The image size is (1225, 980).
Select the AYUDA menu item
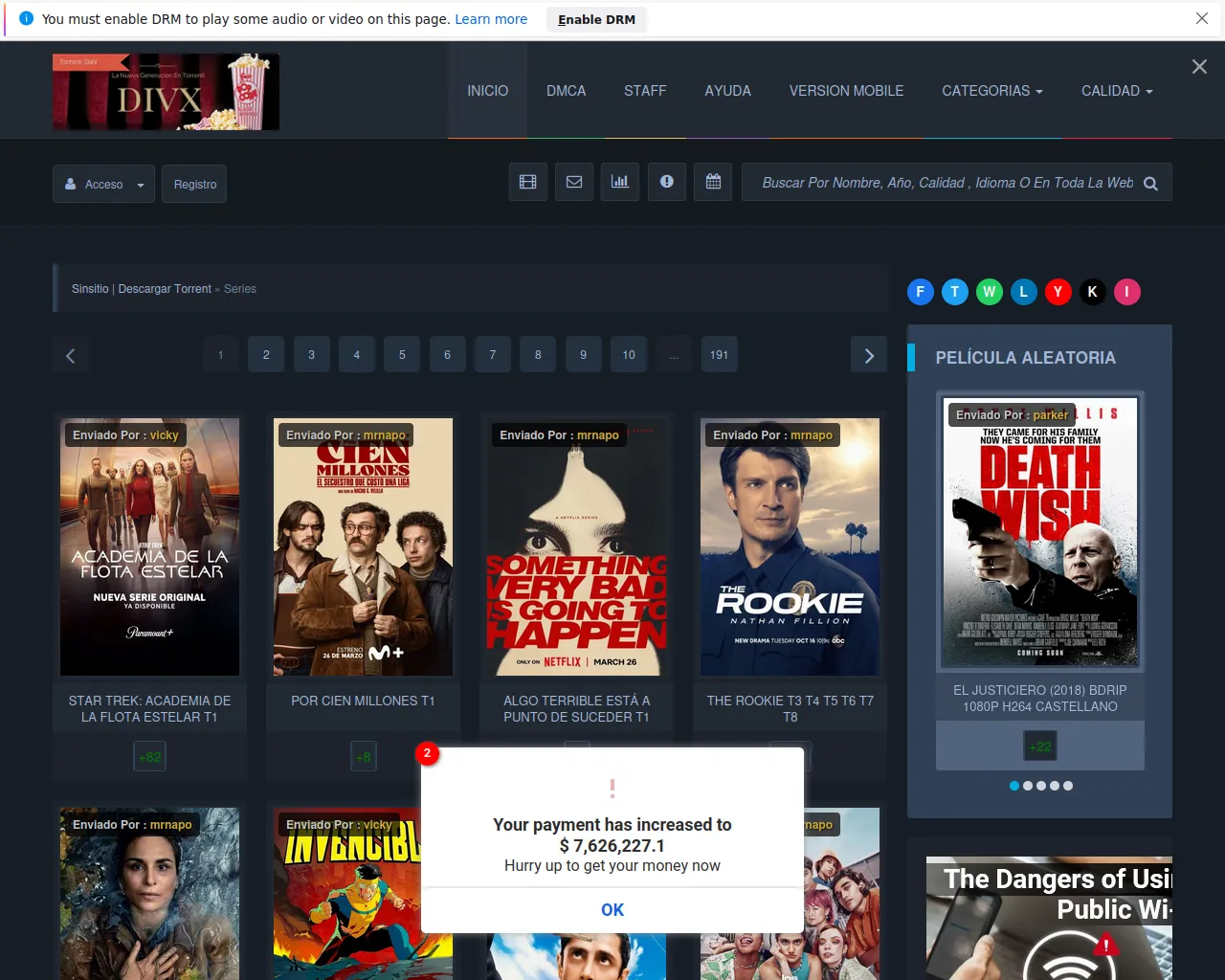coord(728,91)
